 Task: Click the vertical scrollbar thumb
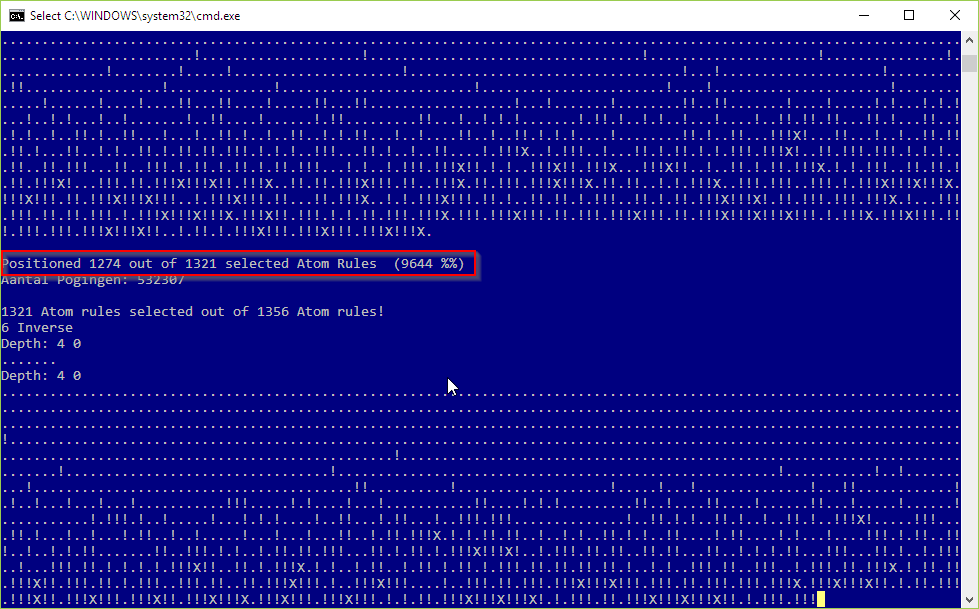[x=969, y=64]
